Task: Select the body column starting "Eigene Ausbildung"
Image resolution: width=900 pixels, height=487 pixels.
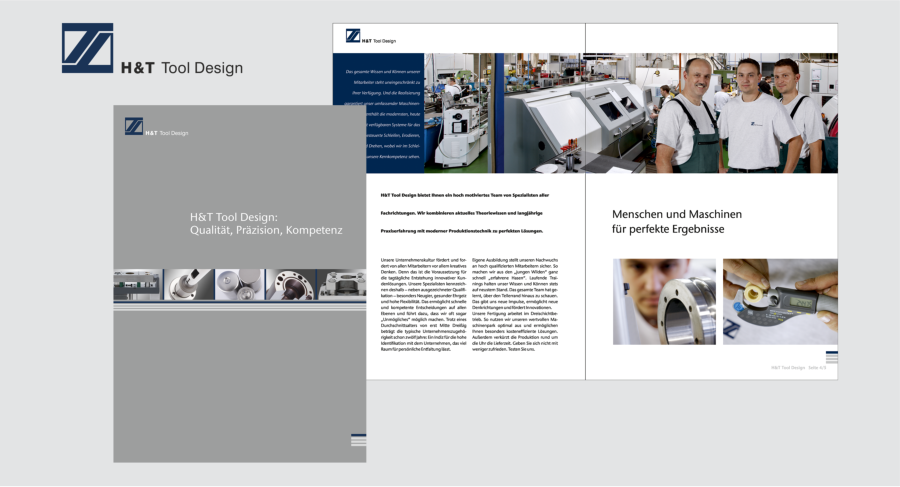Action: pos(515,304)
